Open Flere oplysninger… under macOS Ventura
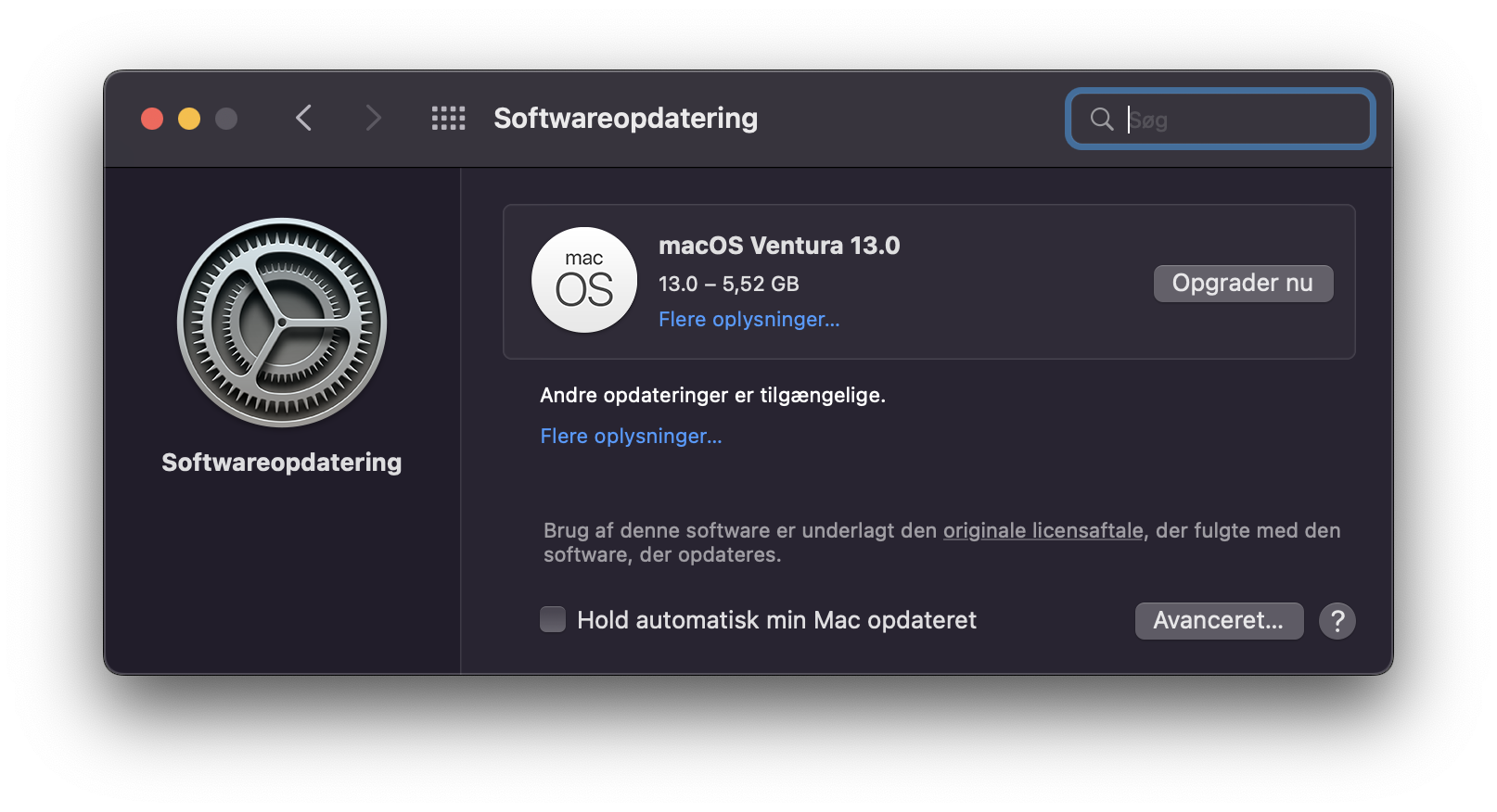The image size is (1497, 812). click(x=749, y=320)
